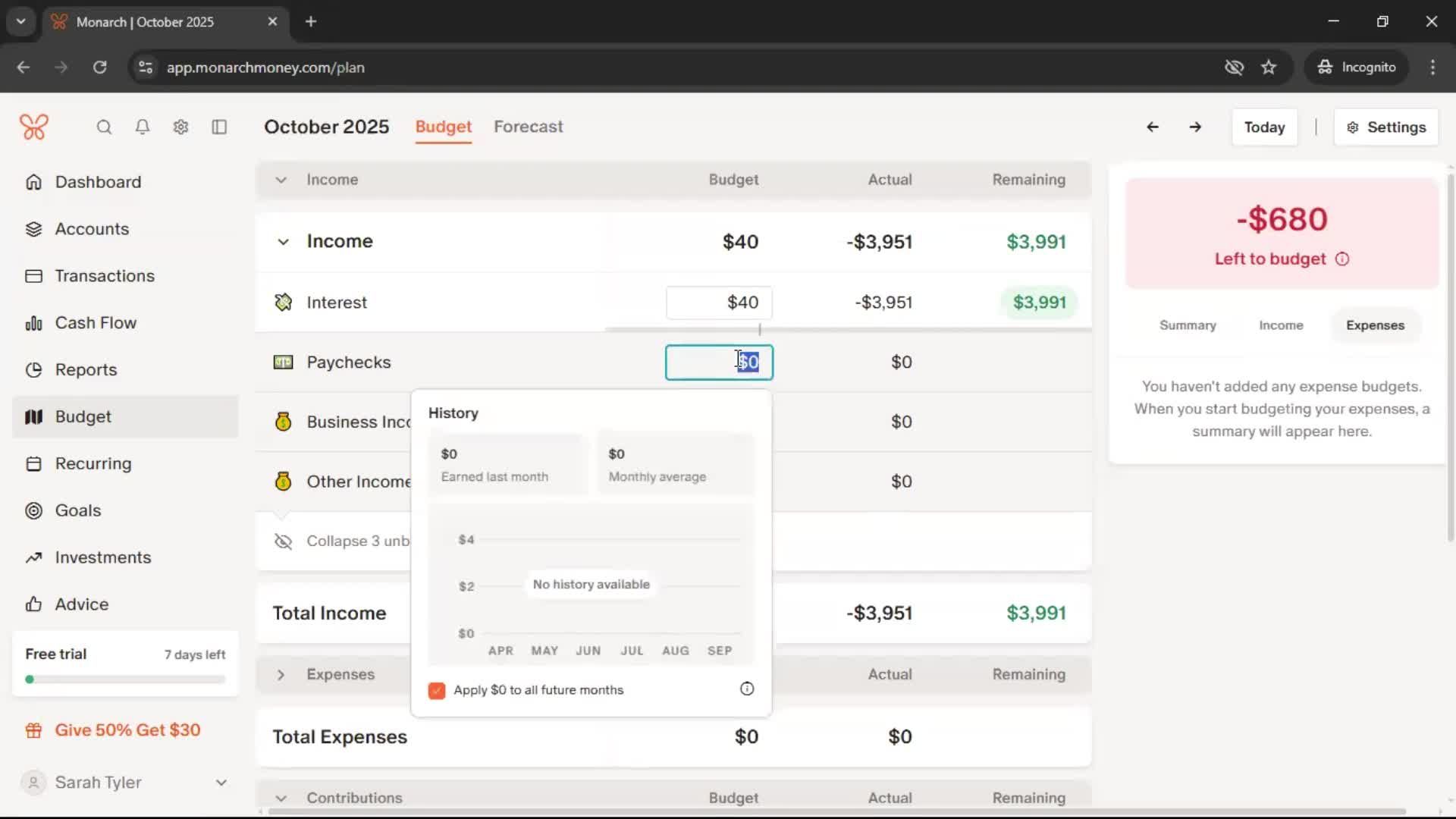Uncheck Apply $0 to all future months

pos(437,690)
